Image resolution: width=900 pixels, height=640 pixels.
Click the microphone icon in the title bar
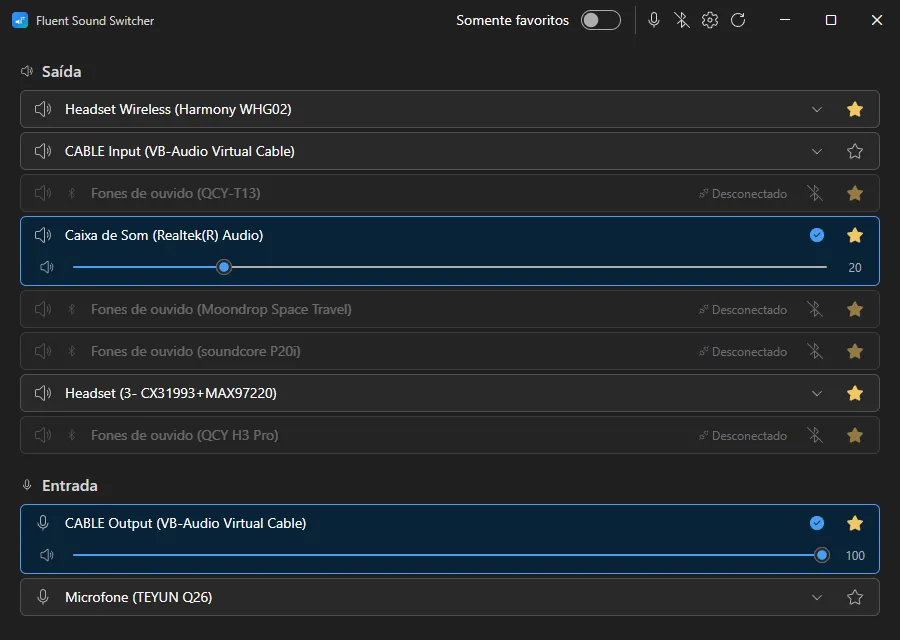(654, 20)
